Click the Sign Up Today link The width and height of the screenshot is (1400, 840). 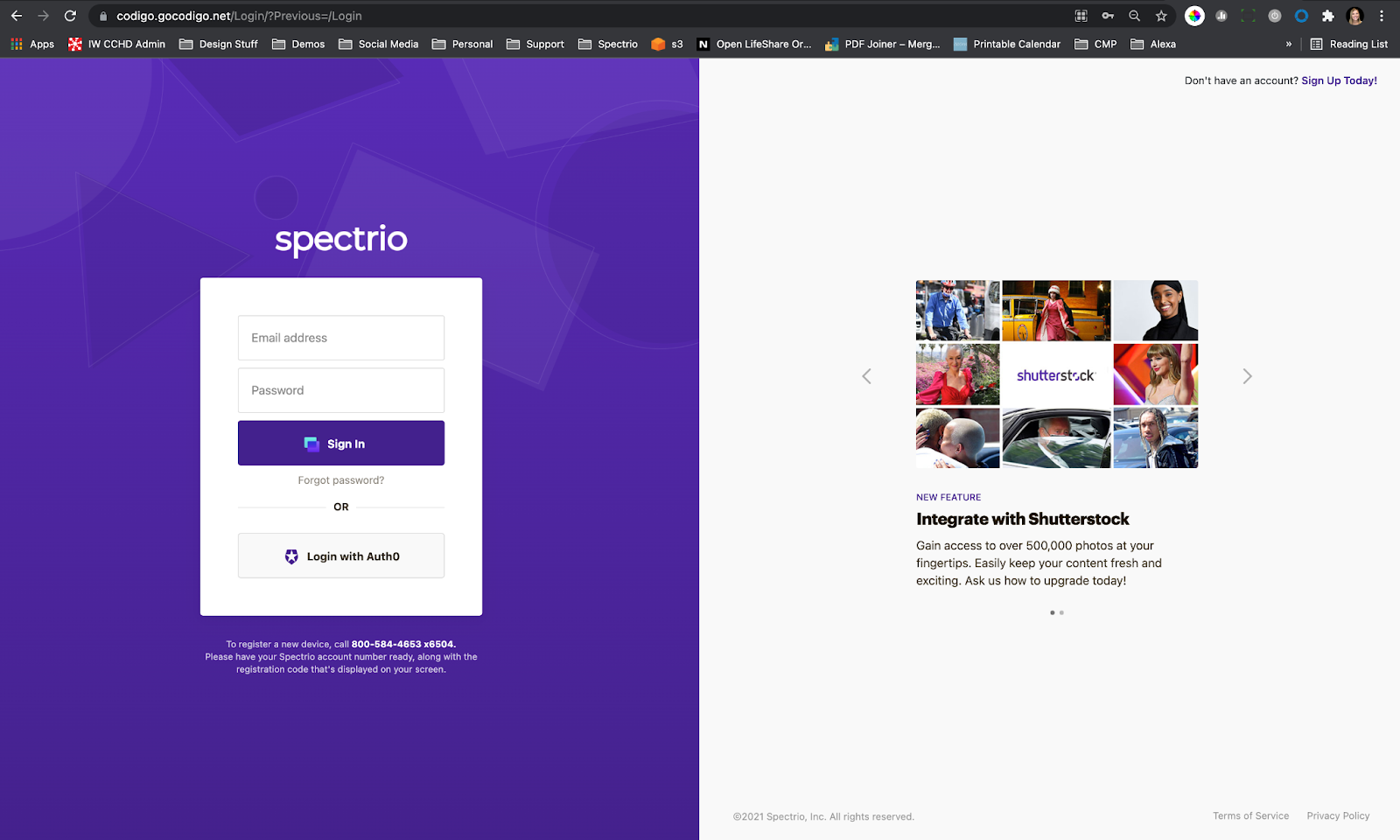coord(1339,80)
